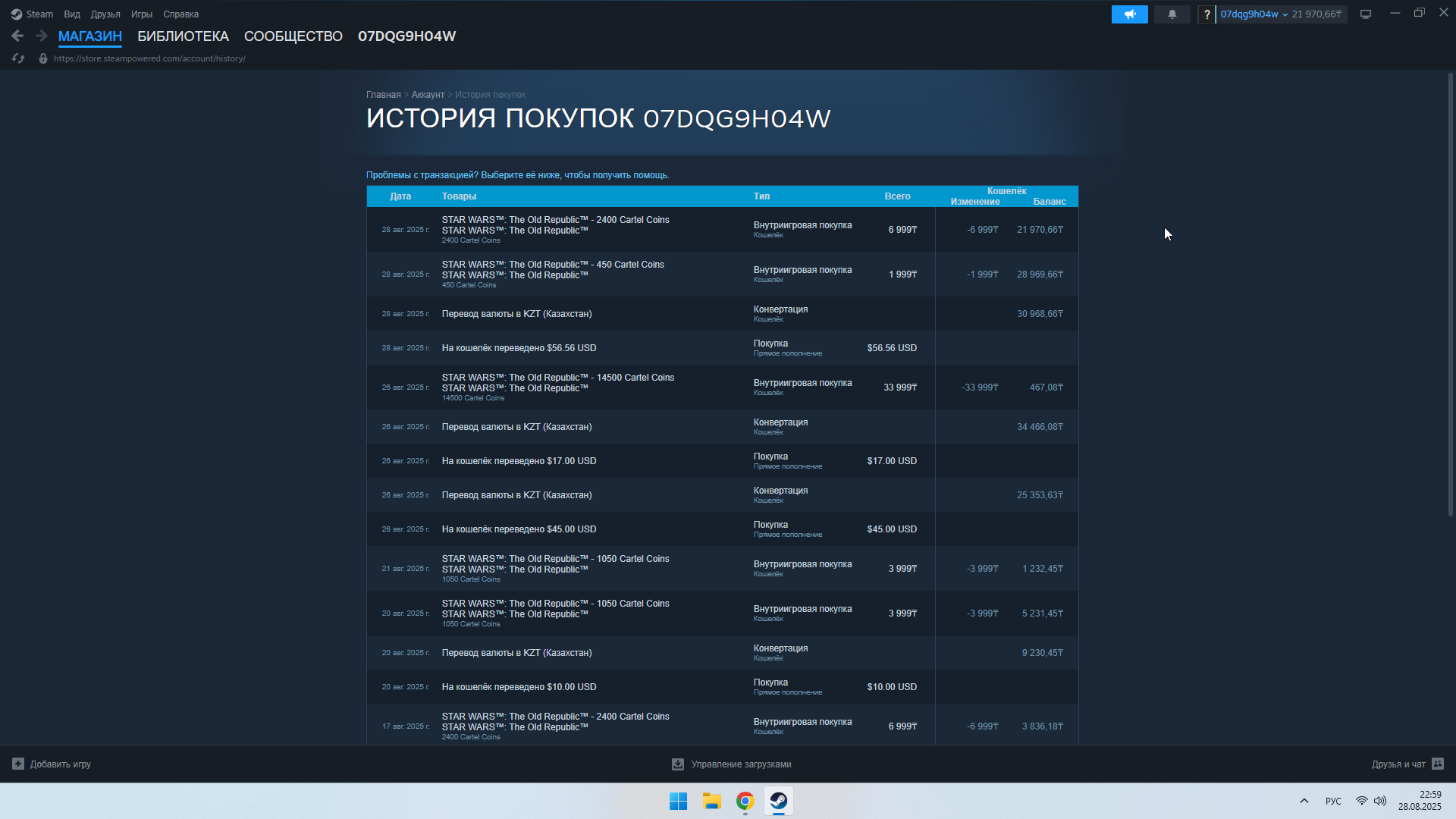Follow the Аккаунт breadcrumb link

[x=428, y=95]
